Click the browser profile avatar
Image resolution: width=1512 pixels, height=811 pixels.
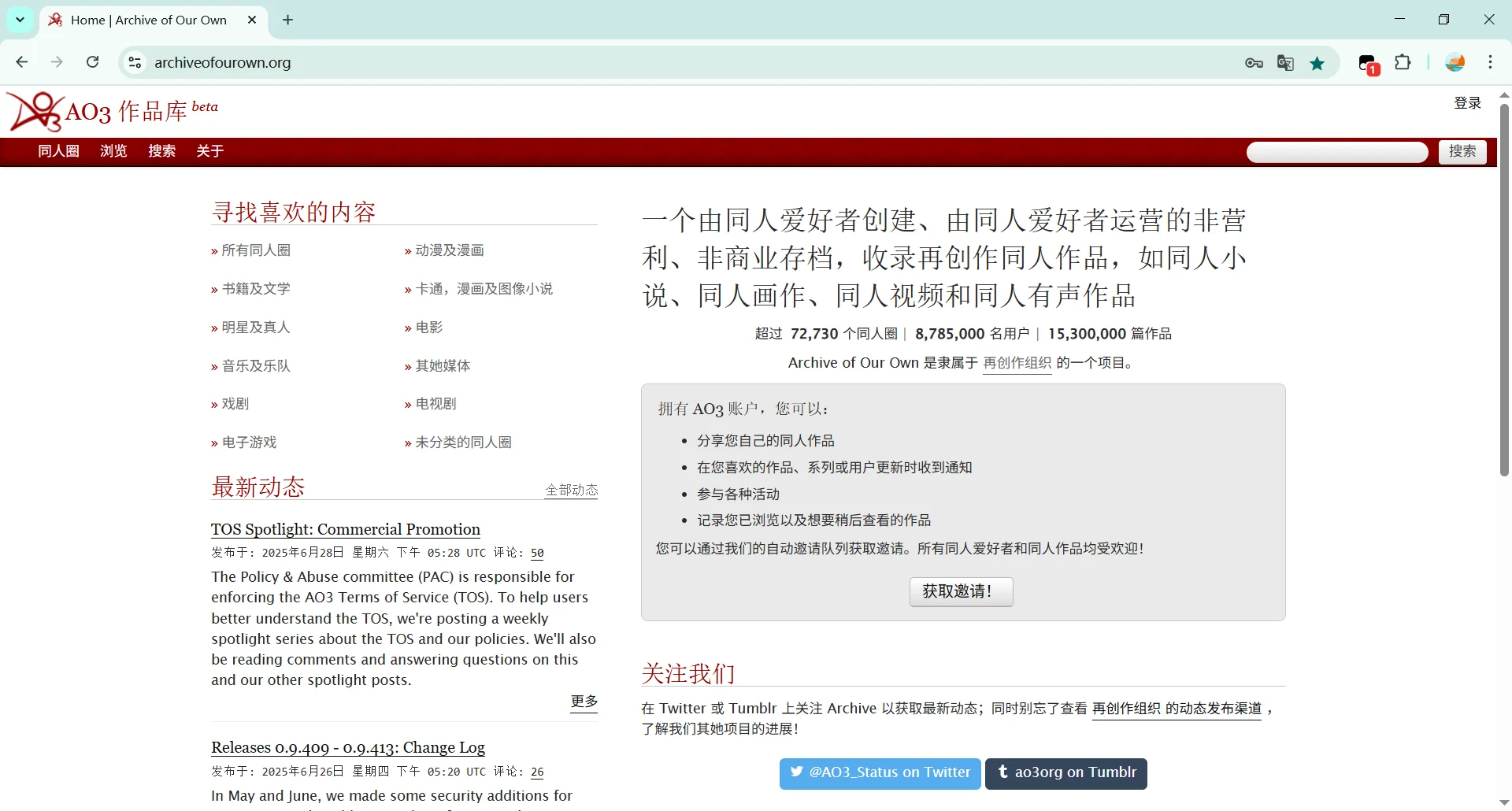(x=1455, y=62)
